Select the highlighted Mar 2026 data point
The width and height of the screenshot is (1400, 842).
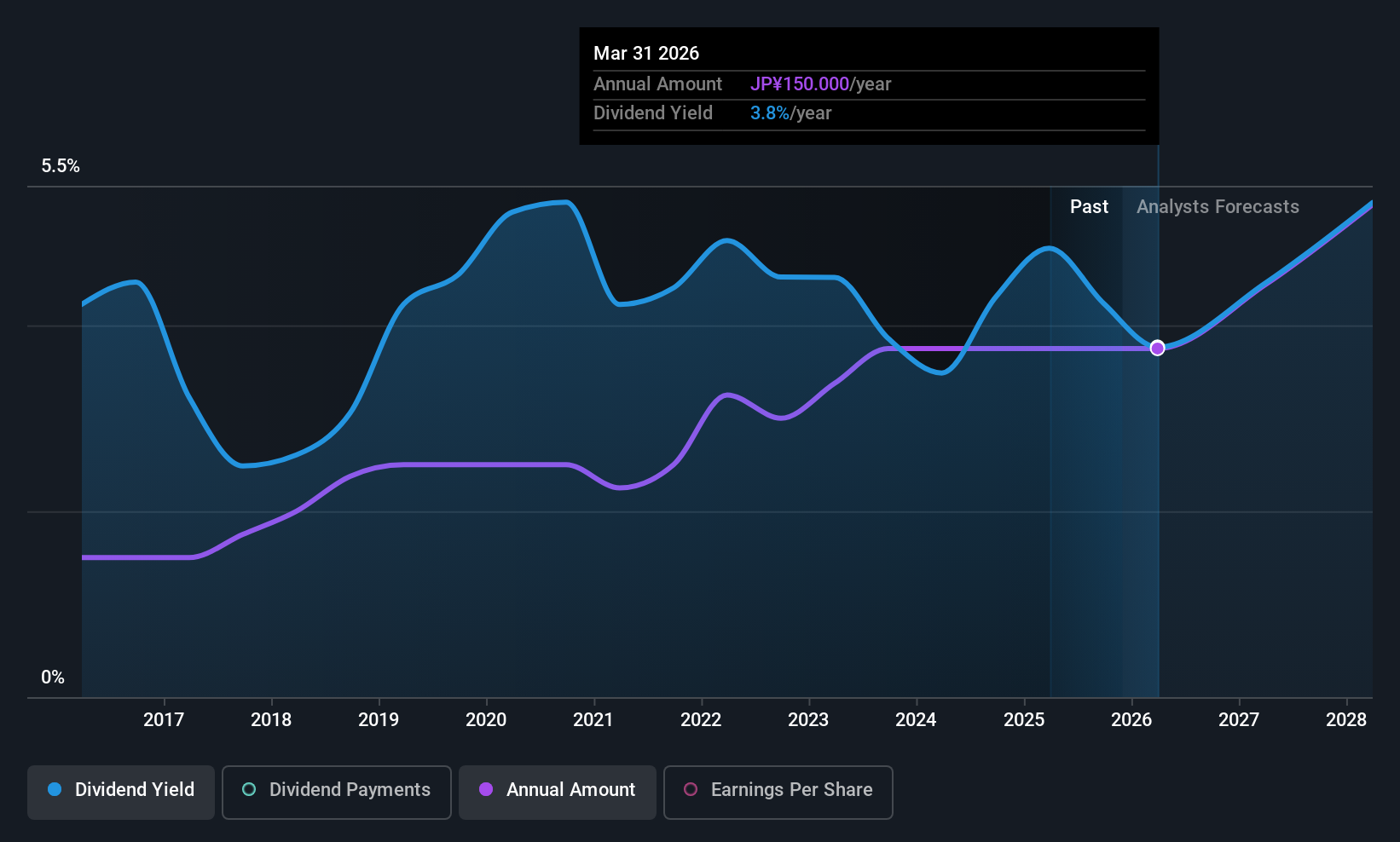click(x=1157, y=348)
